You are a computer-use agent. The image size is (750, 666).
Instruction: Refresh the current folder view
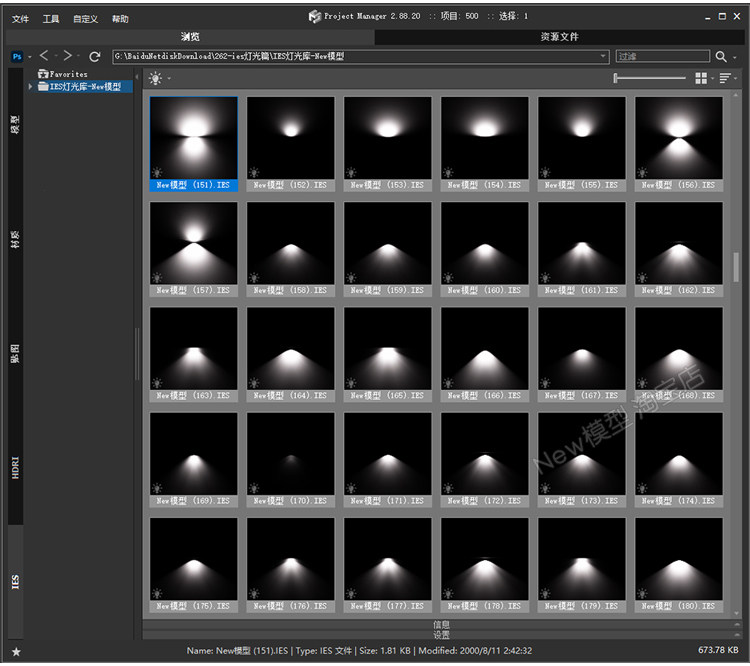95,57
